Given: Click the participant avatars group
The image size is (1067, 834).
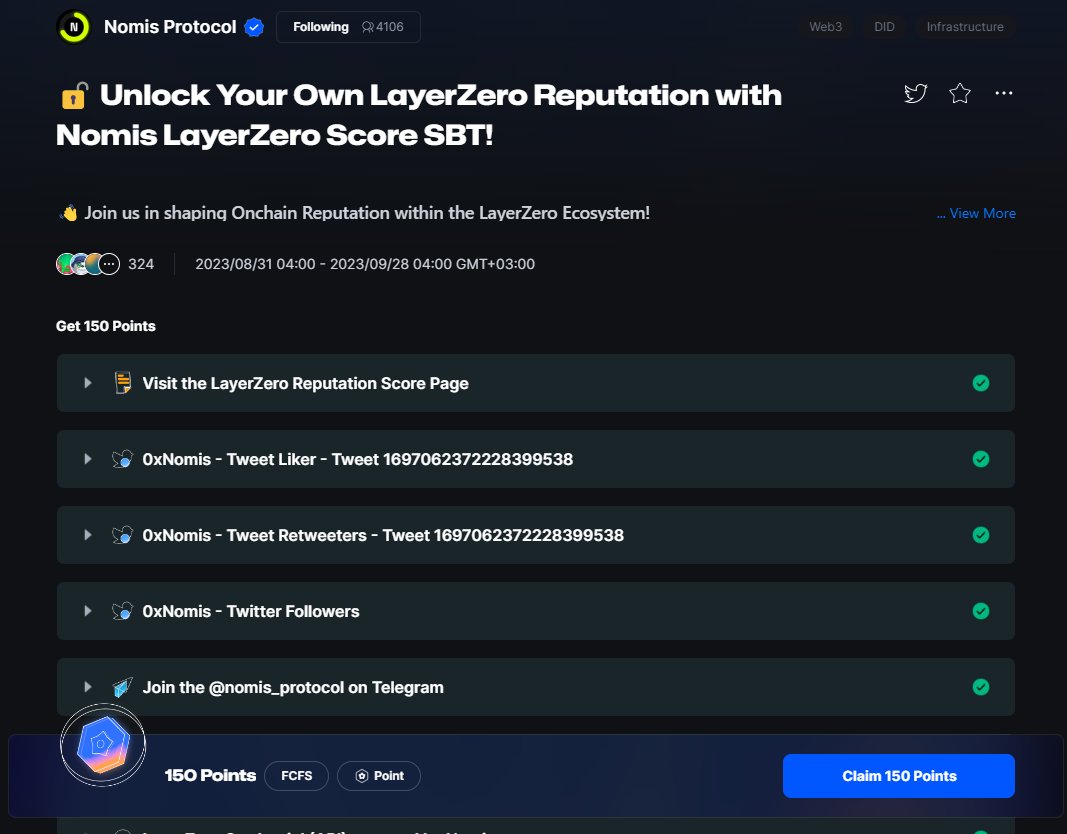Looking at the screenshot, I should click(x=88, y=264).
